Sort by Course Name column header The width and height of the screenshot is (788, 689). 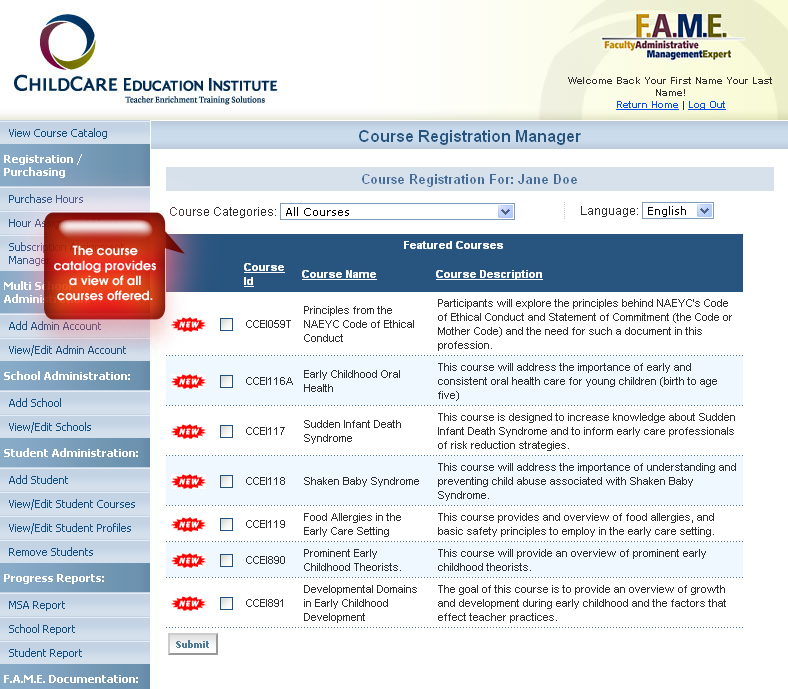pyautogui.click(x=339, y=274)
